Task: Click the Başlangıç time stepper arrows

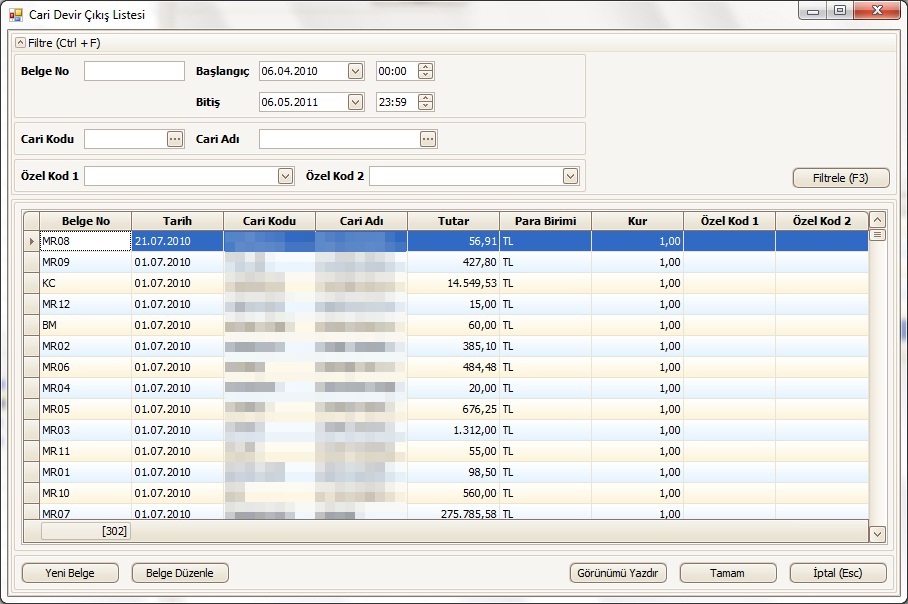Action: pyautogui.click(x=426, y=71)
